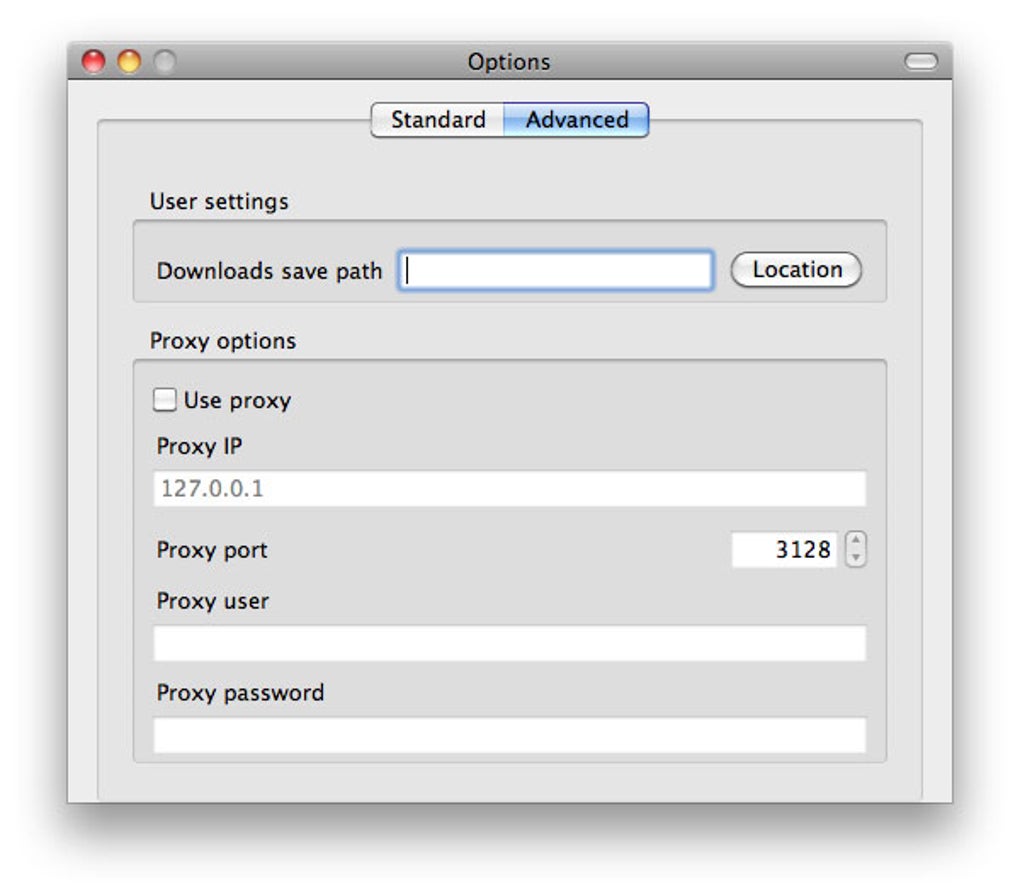Select the Advanced tab
This screenshot has height=896, width=1020.
point(577,119)
